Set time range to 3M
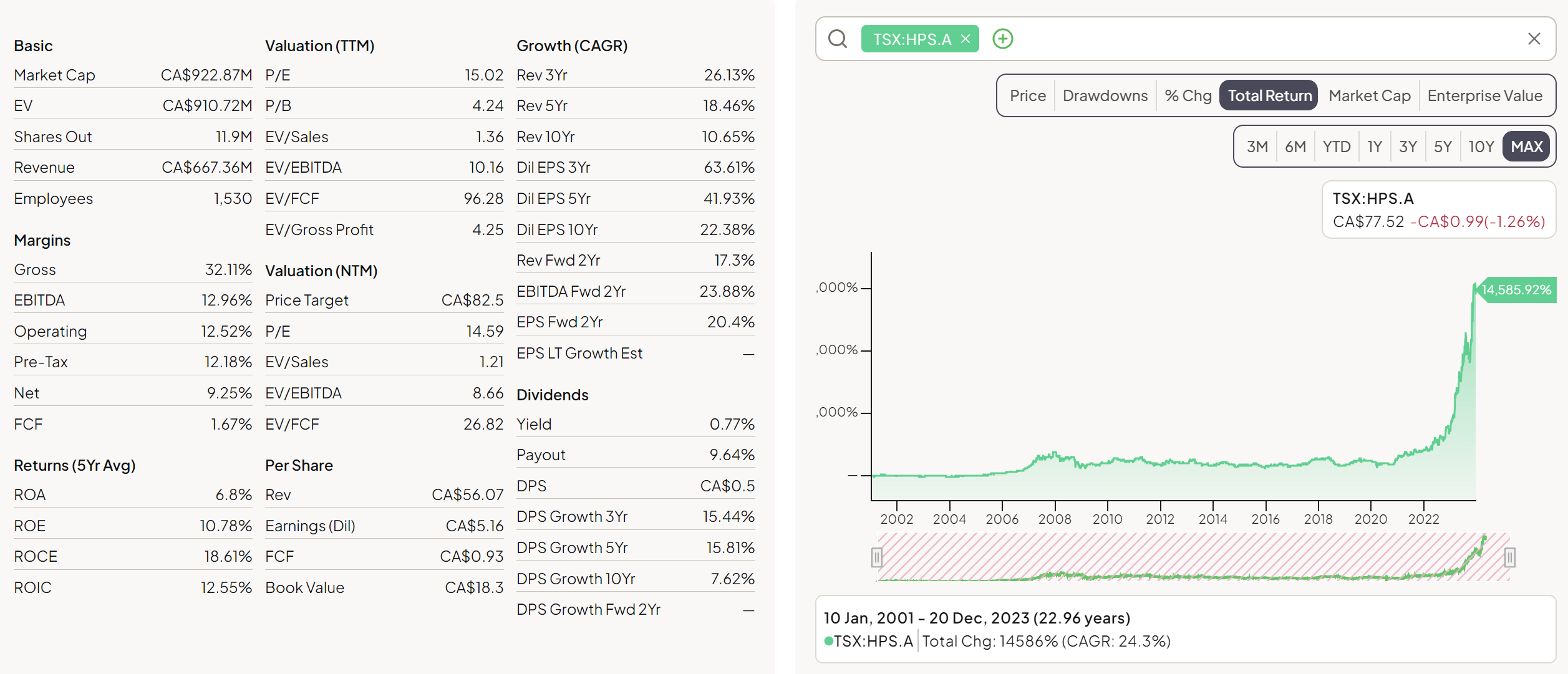Screen dimensions: 1568x674 (x=1257, y=147)
